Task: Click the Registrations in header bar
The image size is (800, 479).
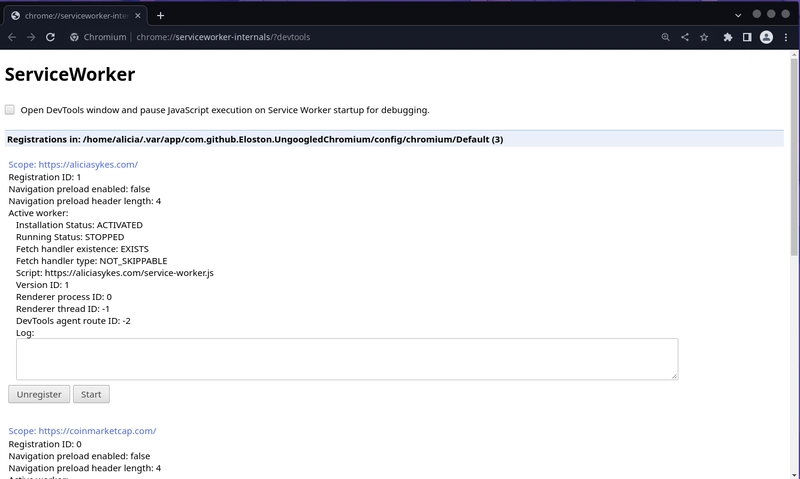Action: tap(394, 139)
